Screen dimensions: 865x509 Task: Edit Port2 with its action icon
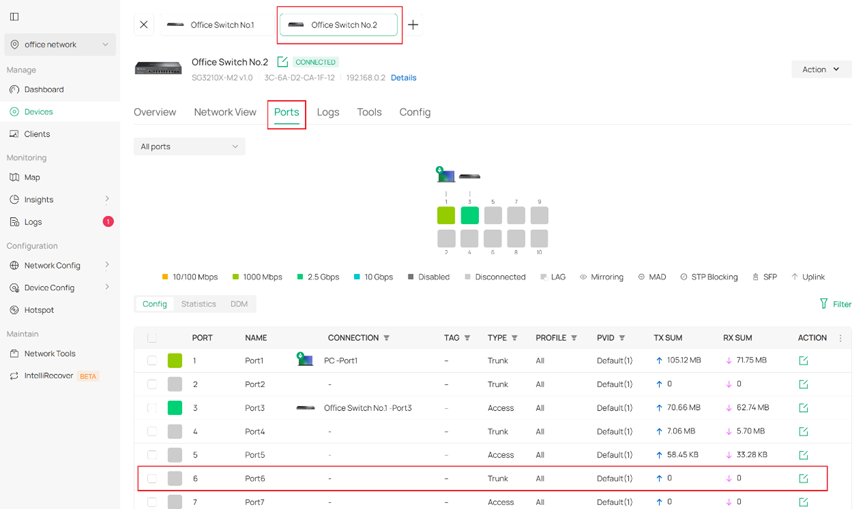click(803, 384)
